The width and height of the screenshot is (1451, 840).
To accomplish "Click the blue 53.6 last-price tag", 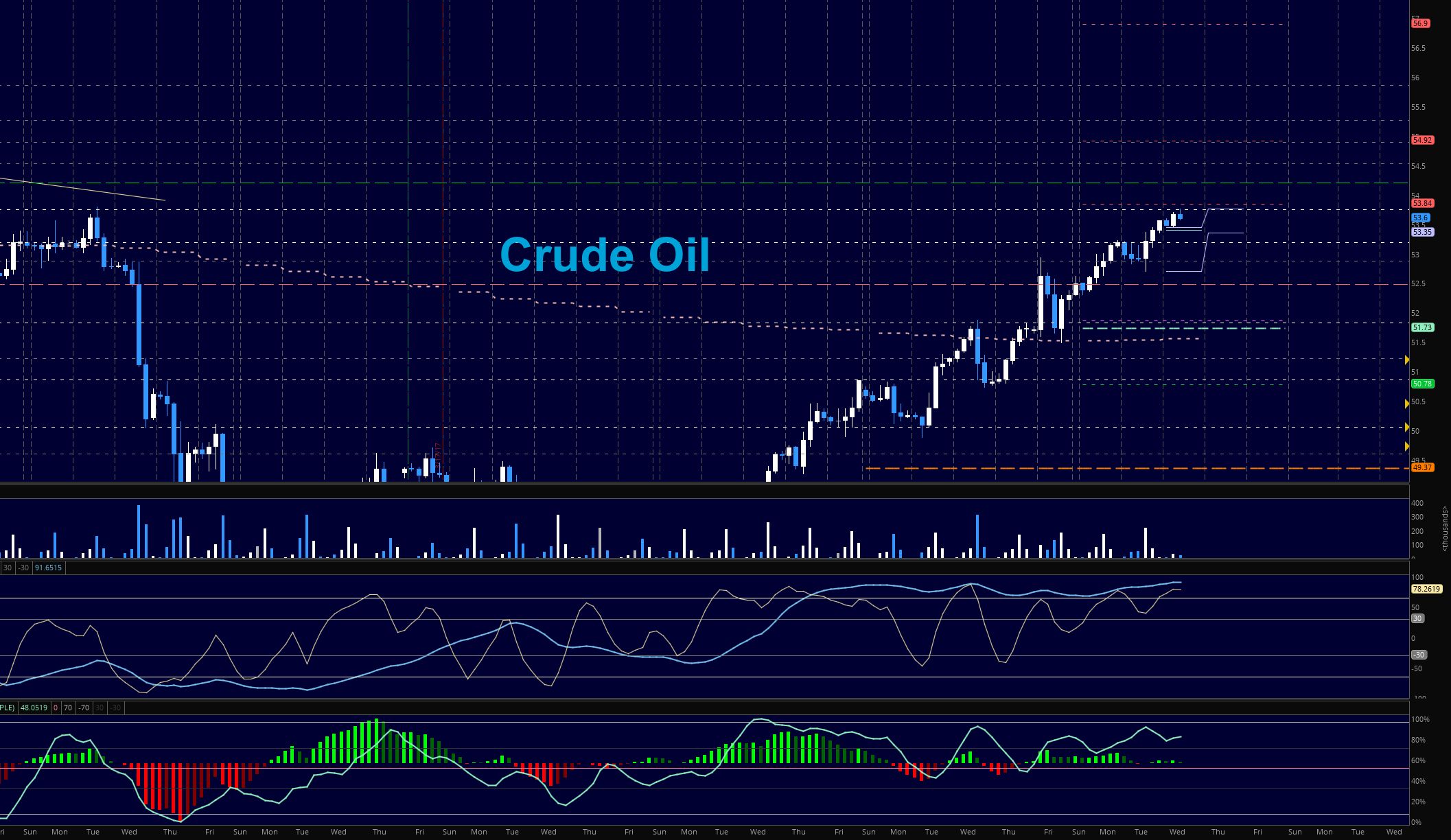I will tap(1420, 218).
